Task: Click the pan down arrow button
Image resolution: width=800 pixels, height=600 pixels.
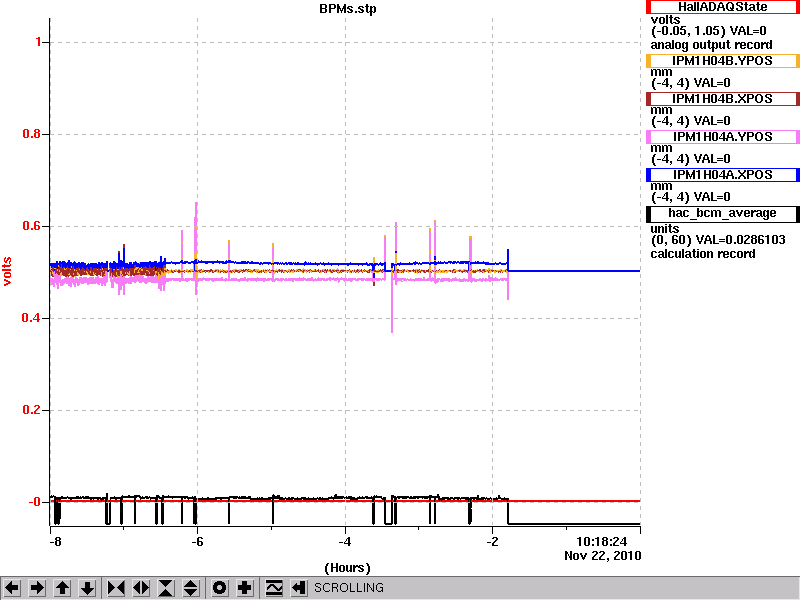Action: coord(87,588)
